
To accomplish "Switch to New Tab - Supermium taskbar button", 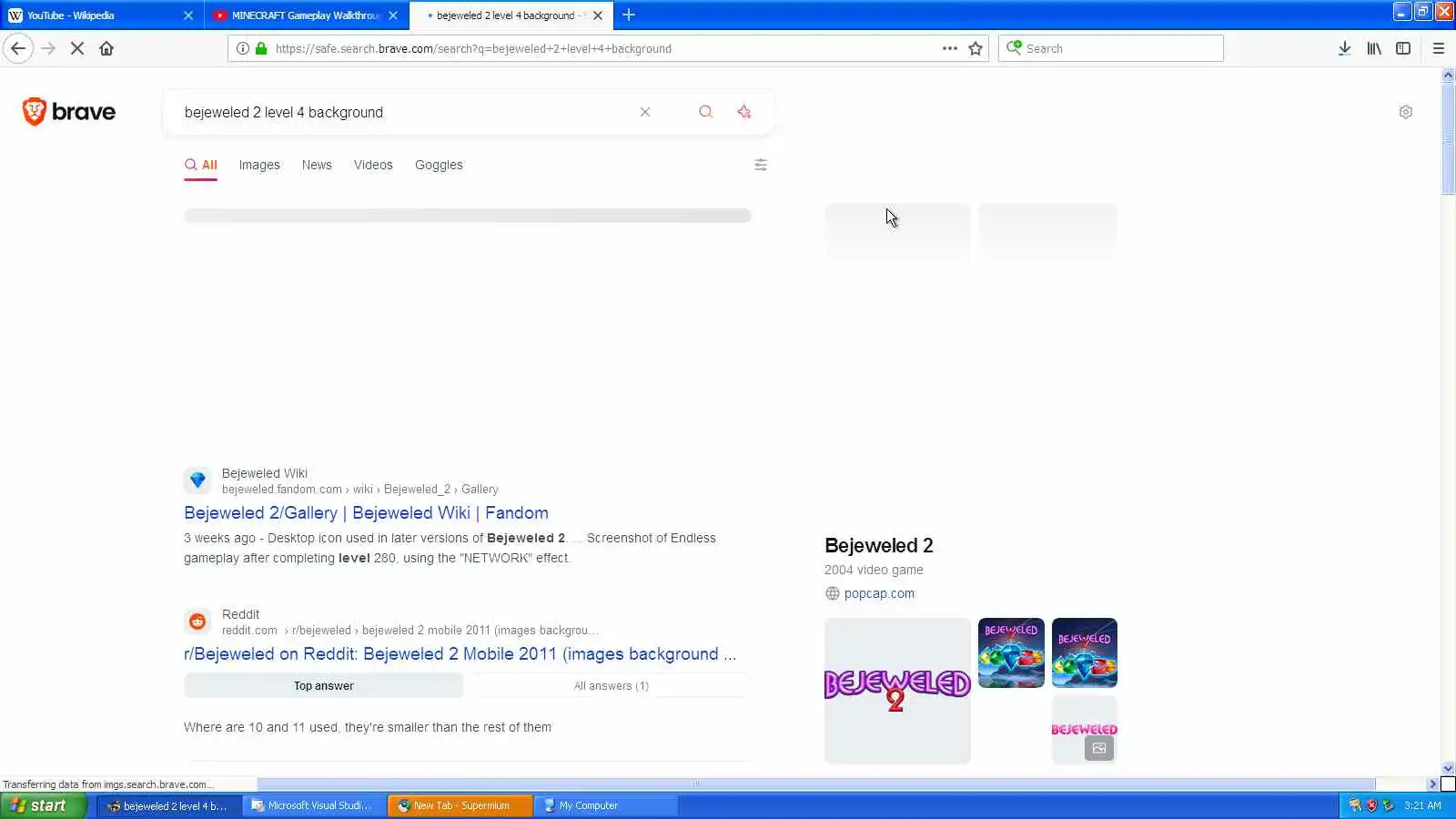I will click(x=460, y=805).
